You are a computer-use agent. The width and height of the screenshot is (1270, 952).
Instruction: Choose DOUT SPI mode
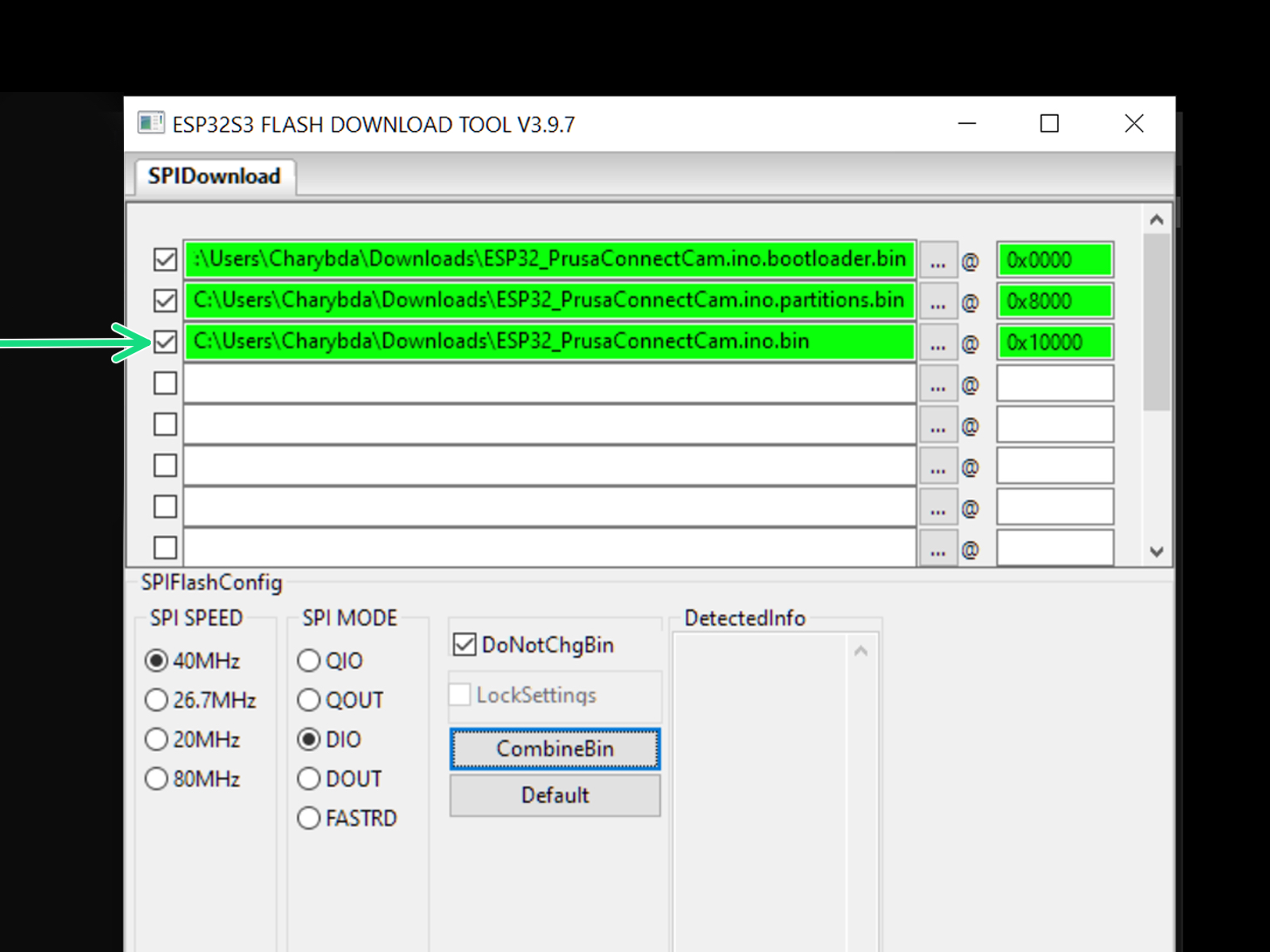pos(309,778)
